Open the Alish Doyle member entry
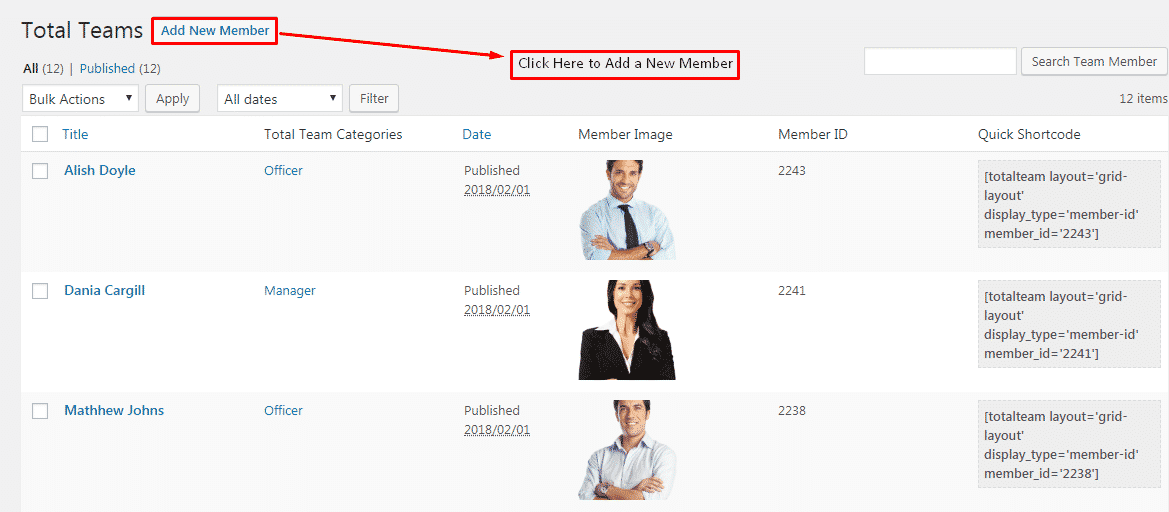The image size is (1169, 512). coord(100,170)
